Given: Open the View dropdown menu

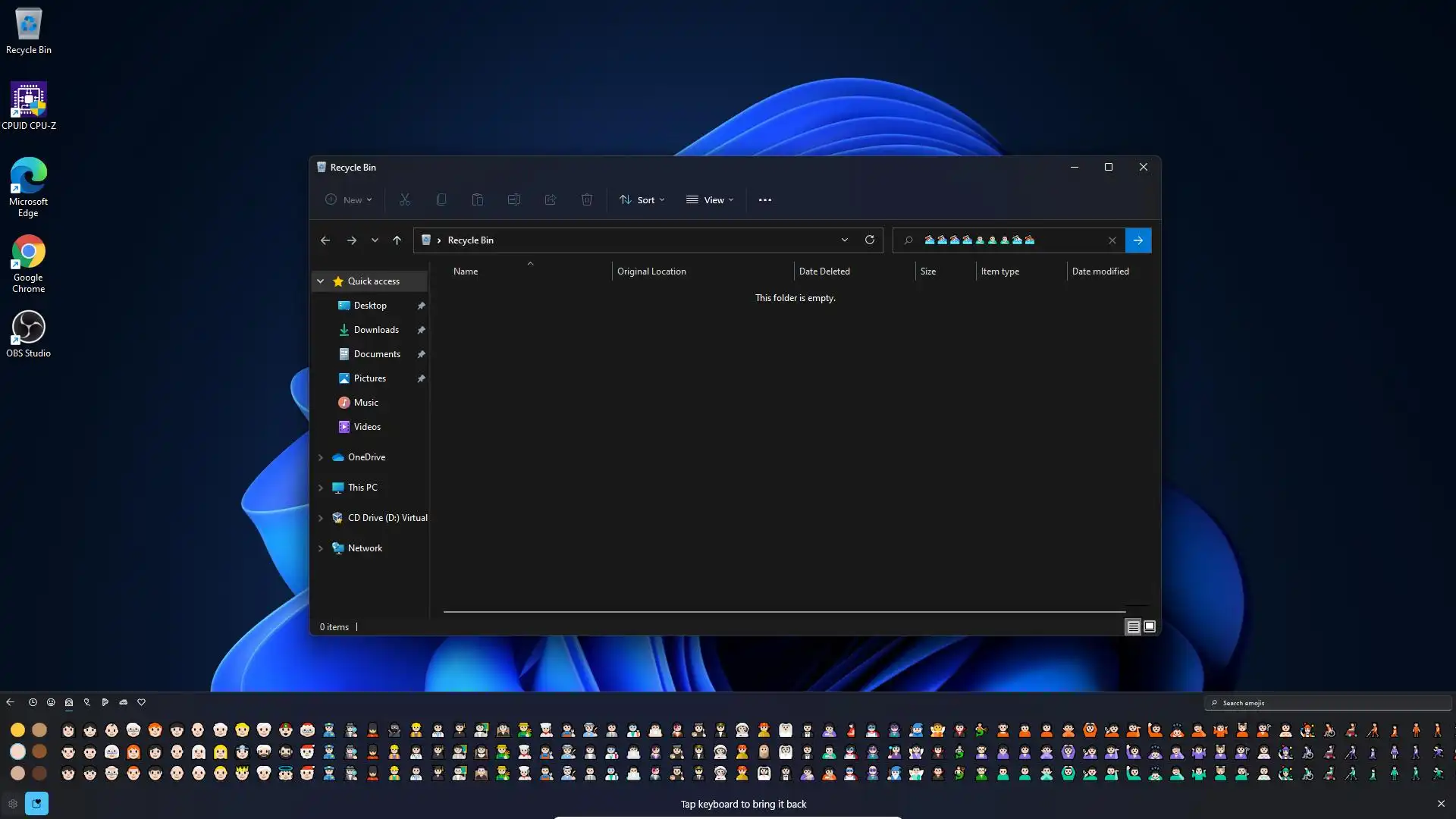Looking at the screenshot, I should (x=709, y=200).
